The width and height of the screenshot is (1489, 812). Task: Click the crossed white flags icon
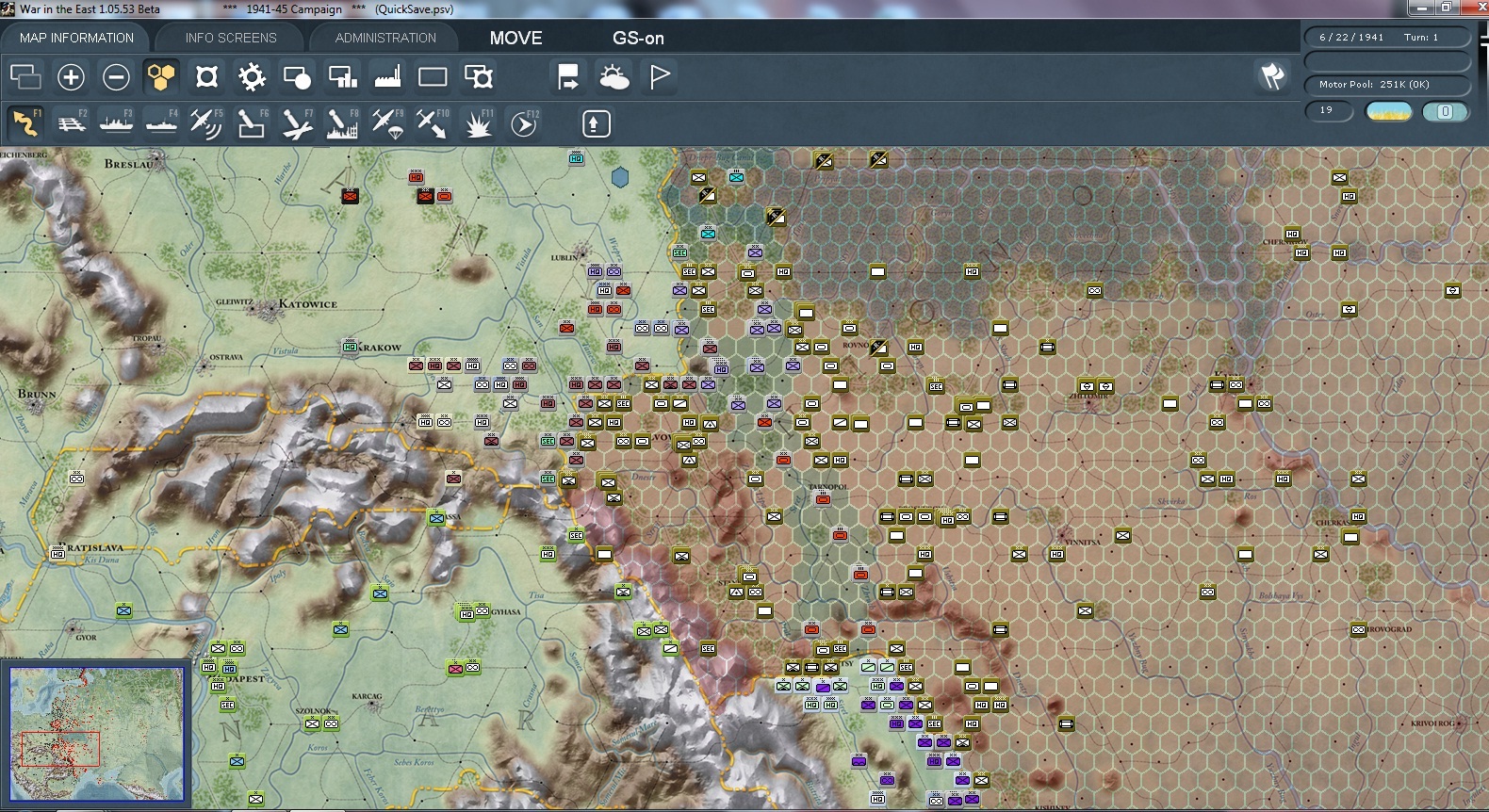coord(1272,76)
